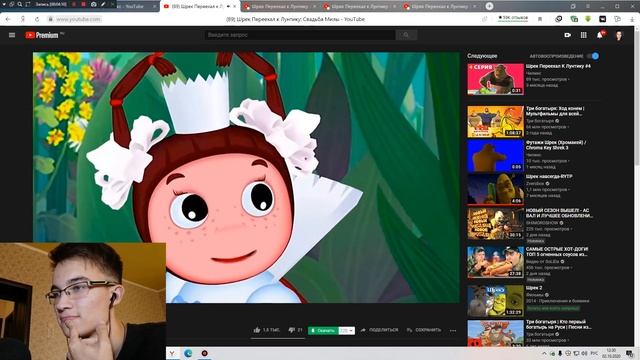Image resolution: width=640 pixels, height=360 pixels.
Task: Open the download quality 720 dropdown
Action: 347,330
